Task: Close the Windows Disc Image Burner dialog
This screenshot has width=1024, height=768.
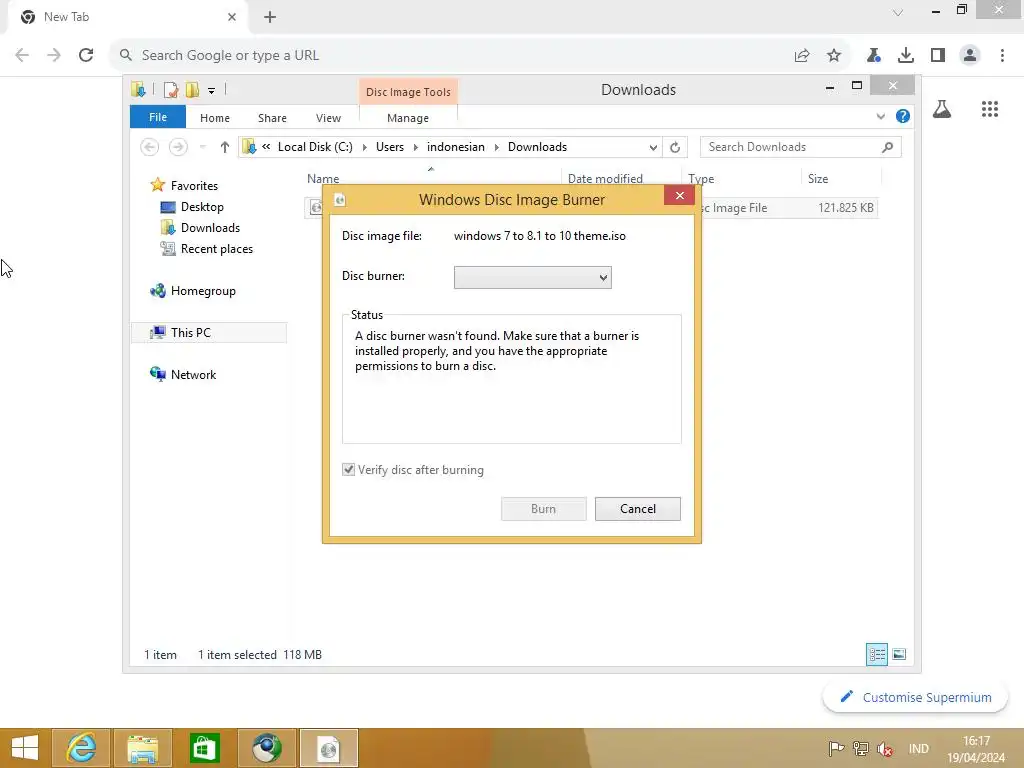Action: click(x=679, y=195)
